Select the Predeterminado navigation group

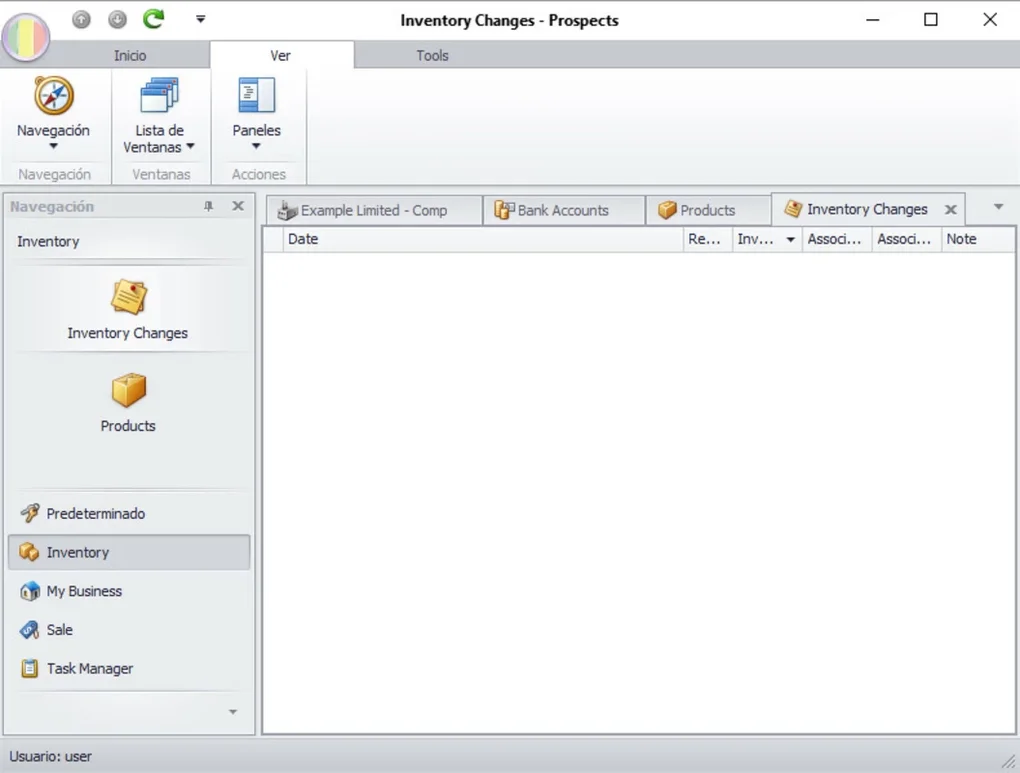pos(129,513)
